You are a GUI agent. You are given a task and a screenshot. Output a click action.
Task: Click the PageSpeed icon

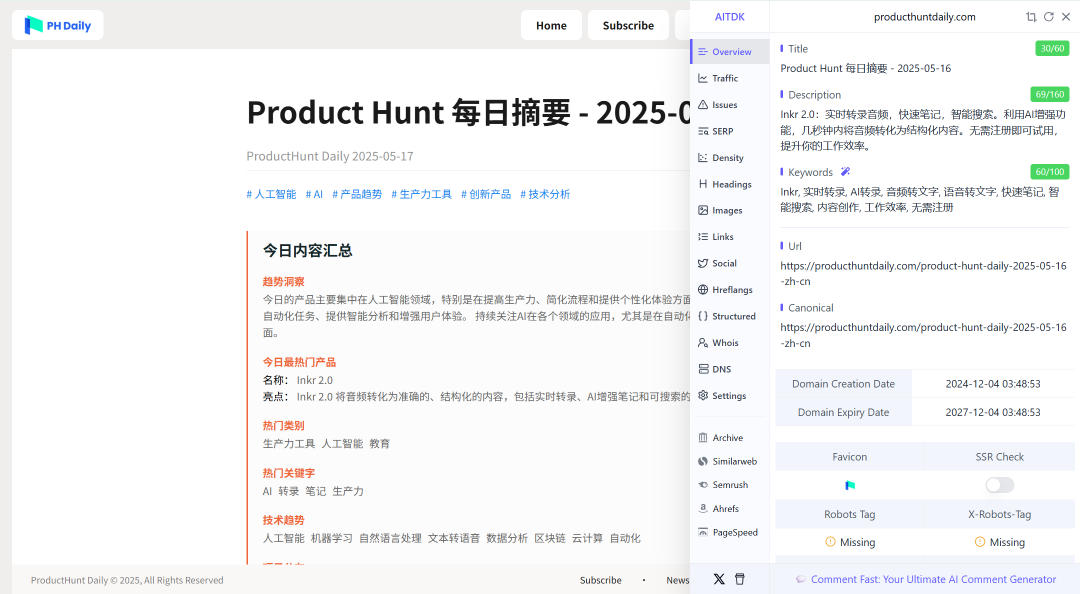(703, 532)
